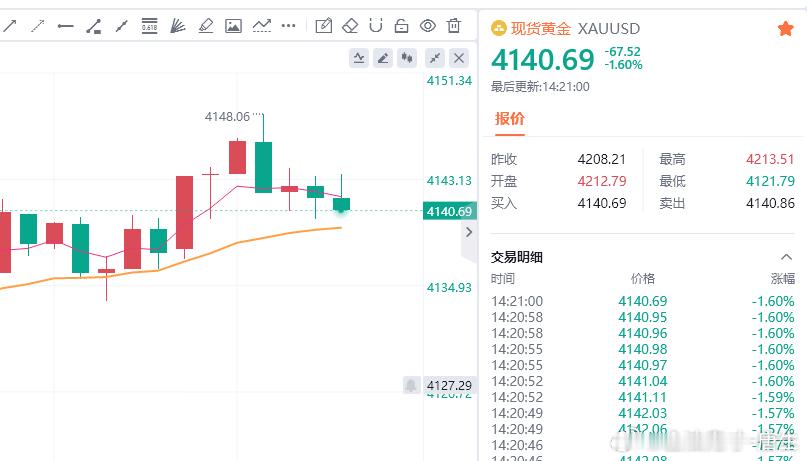Image resolution: width=807 pixels, height=461 pixels.
Task: Click the 买入 label
Action: pos(504,203)
